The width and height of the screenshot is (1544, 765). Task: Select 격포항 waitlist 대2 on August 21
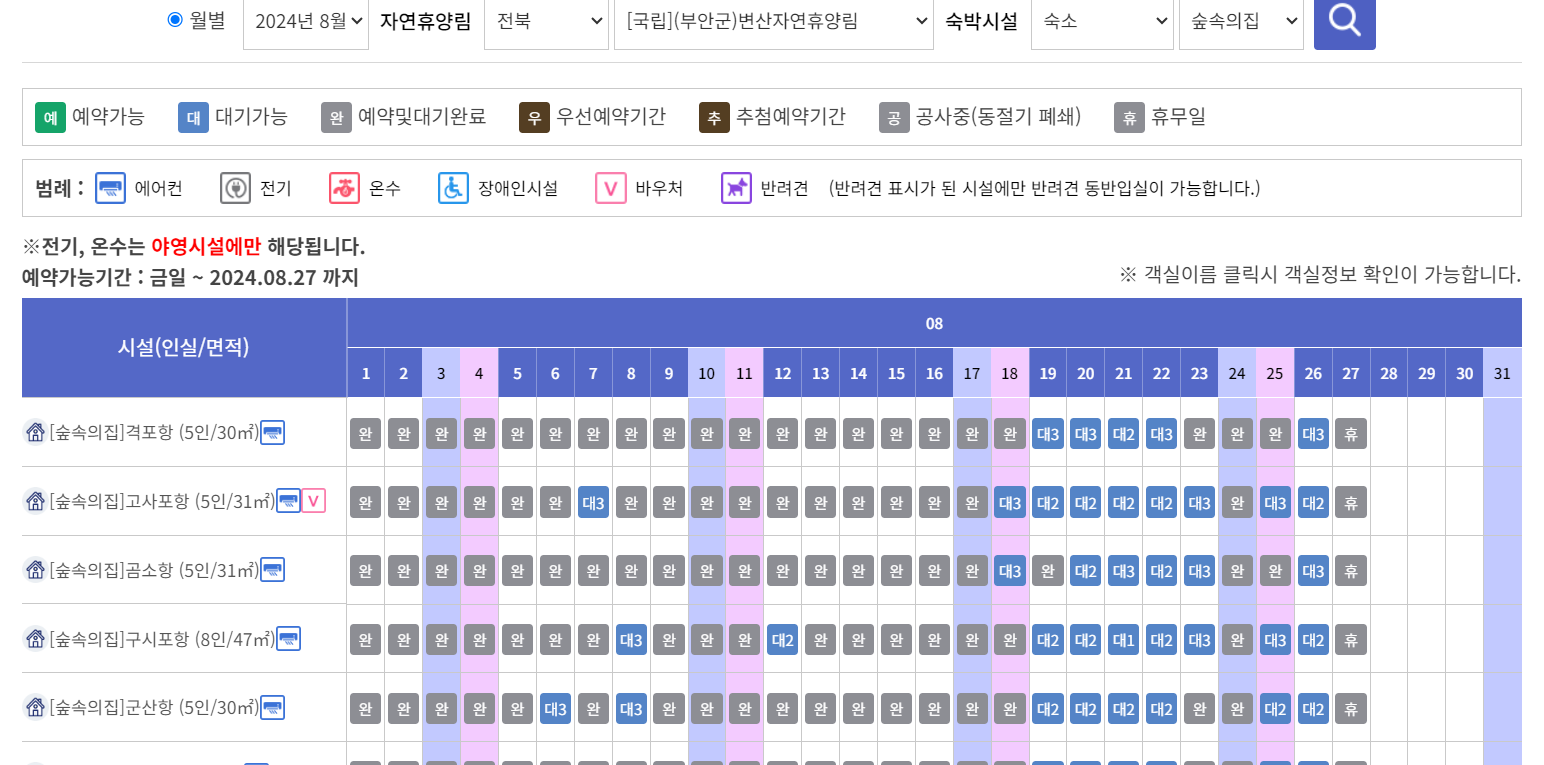coord(1124,433)
